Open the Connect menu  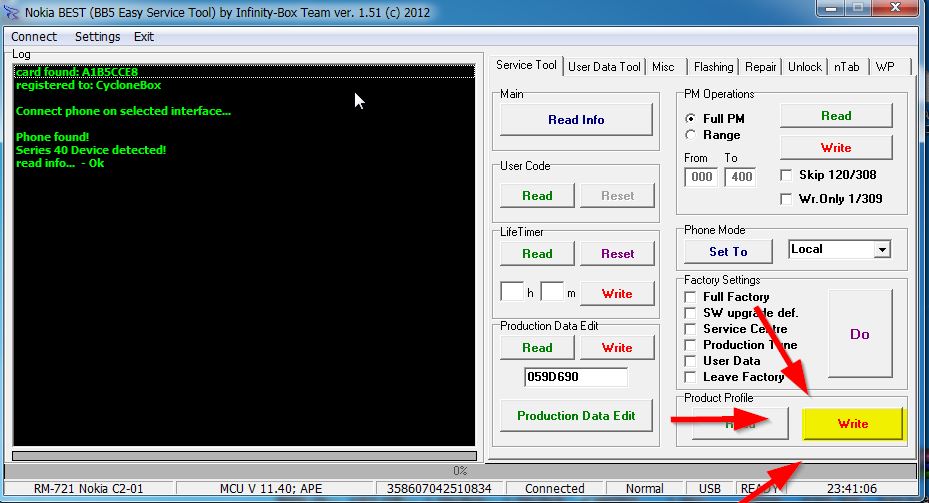(x=34, y=37)
